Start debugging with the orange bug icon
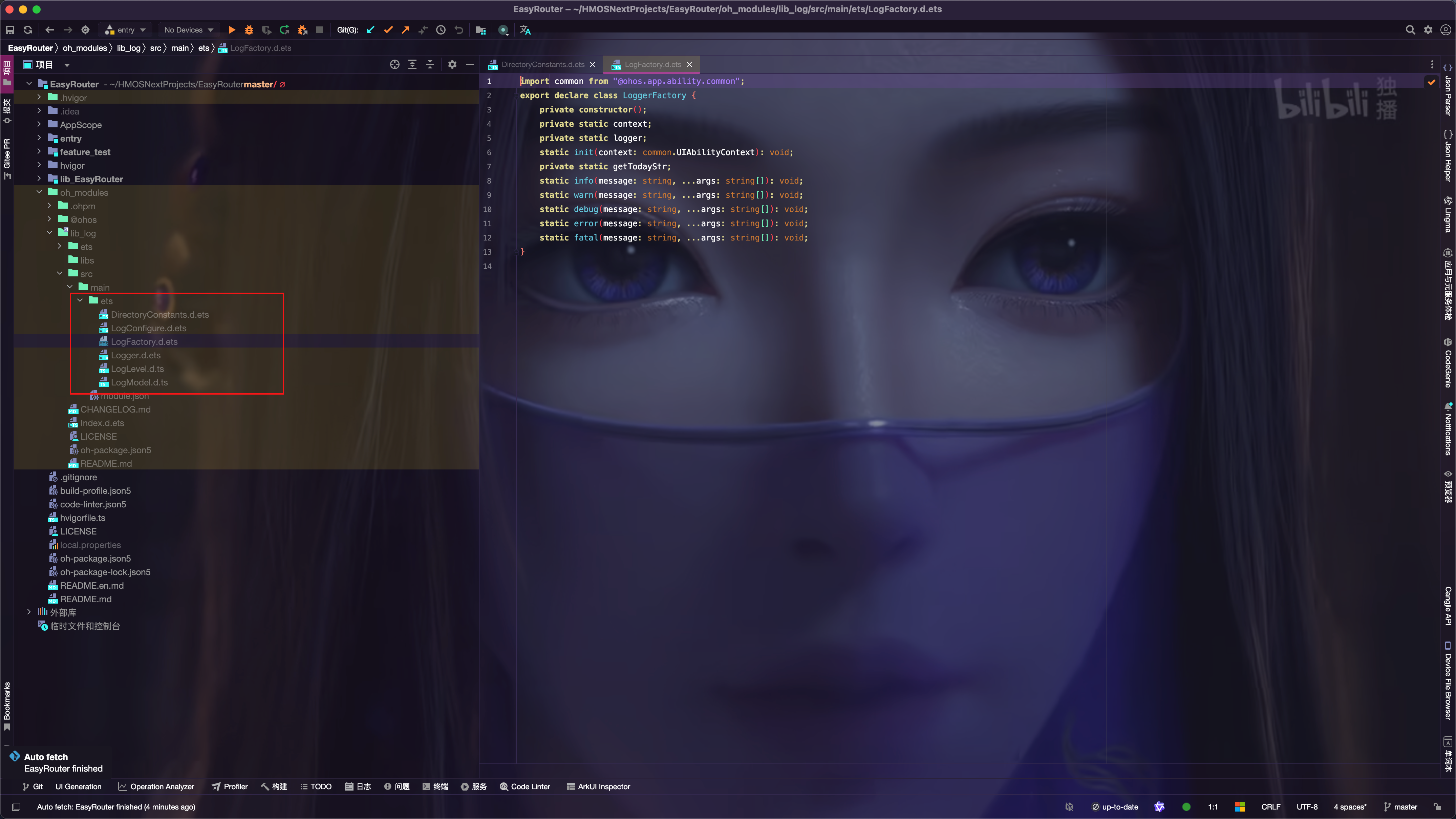 249,30
